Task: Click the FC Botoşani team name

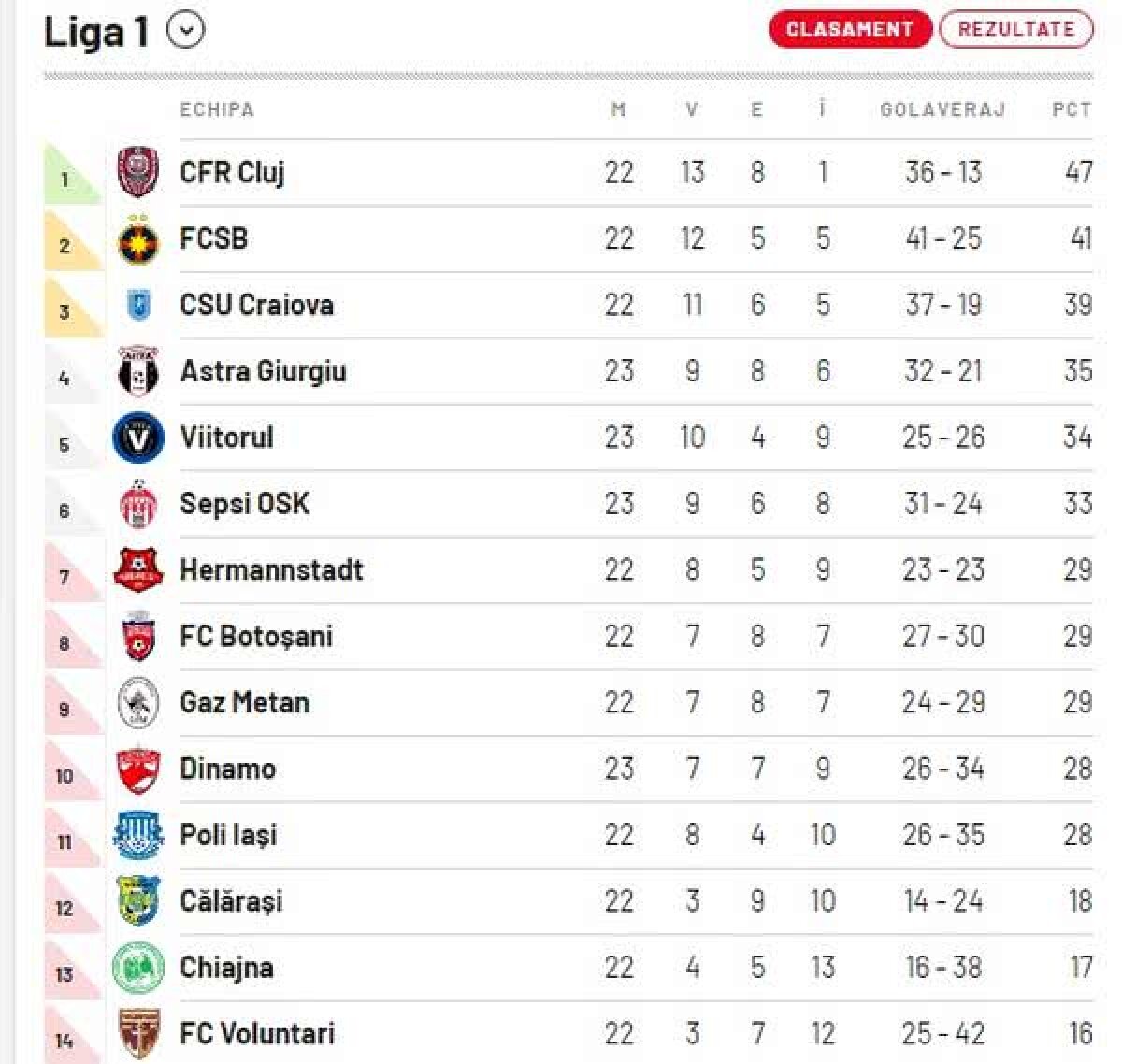Action: [x=257, y=636]
